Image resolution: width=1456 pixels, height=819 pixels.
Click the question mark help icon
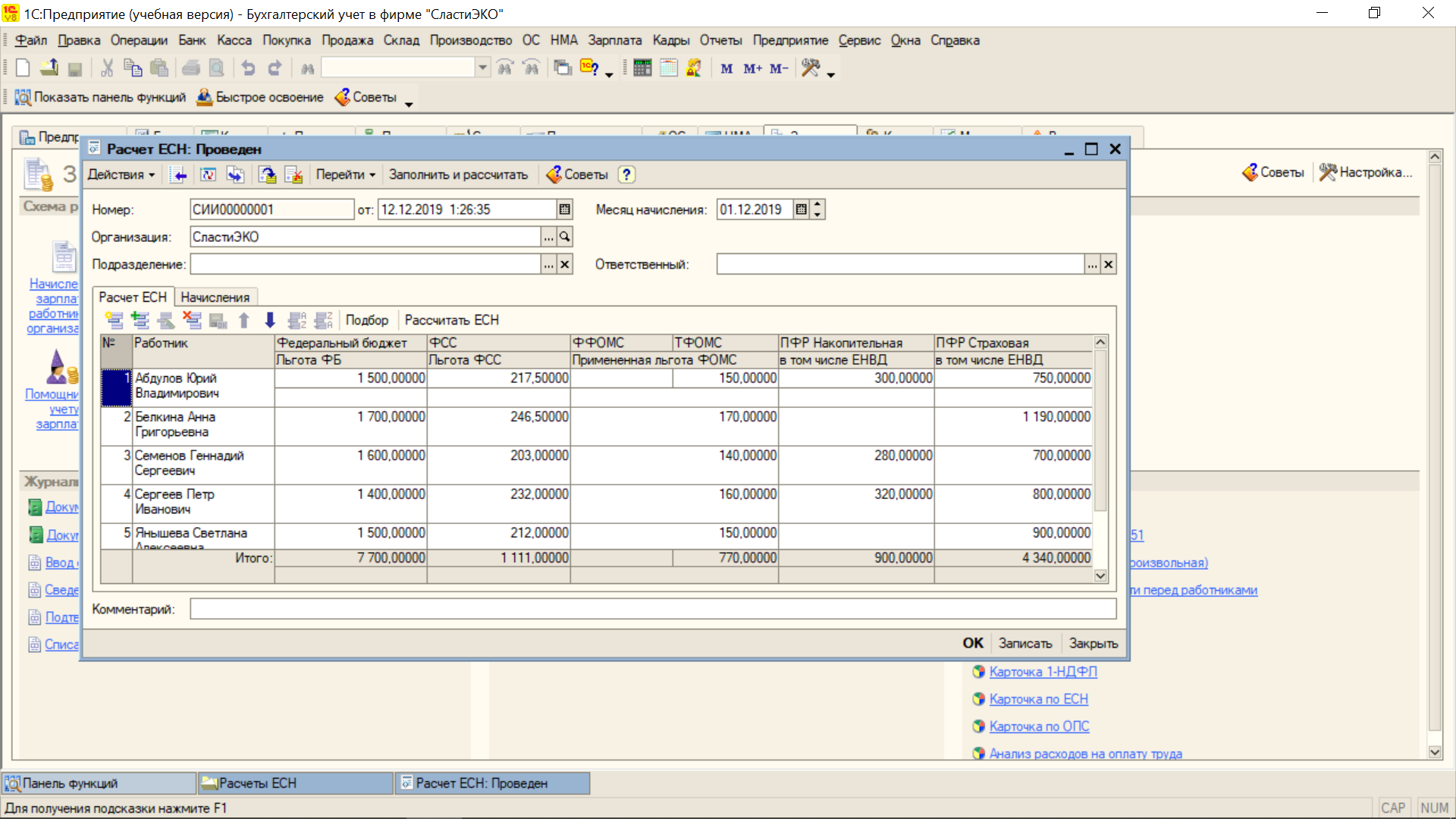(626, 174)
